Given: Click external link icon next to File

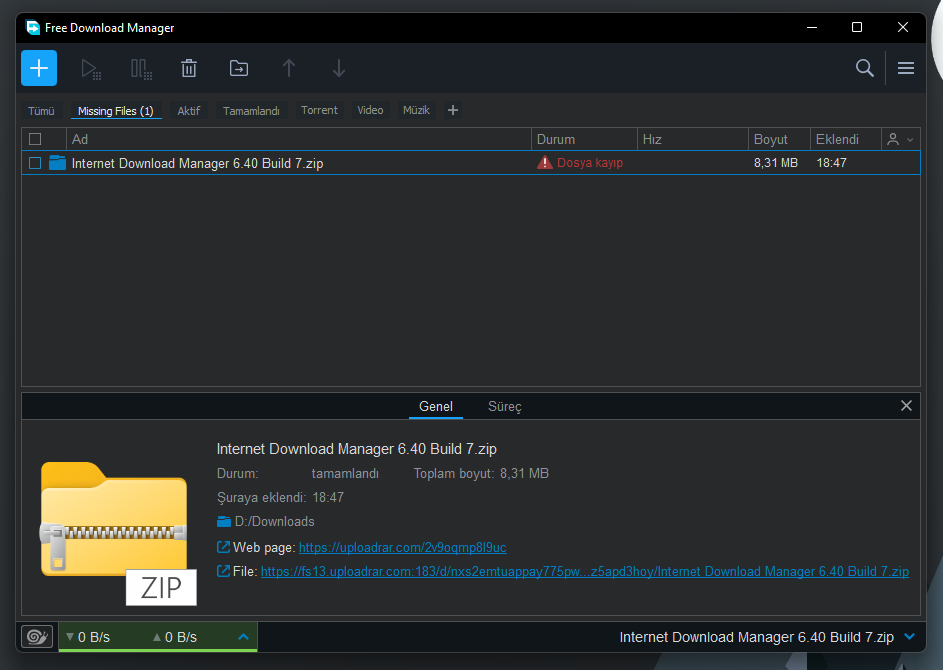Looking at the screenshot, I should 223,571.
